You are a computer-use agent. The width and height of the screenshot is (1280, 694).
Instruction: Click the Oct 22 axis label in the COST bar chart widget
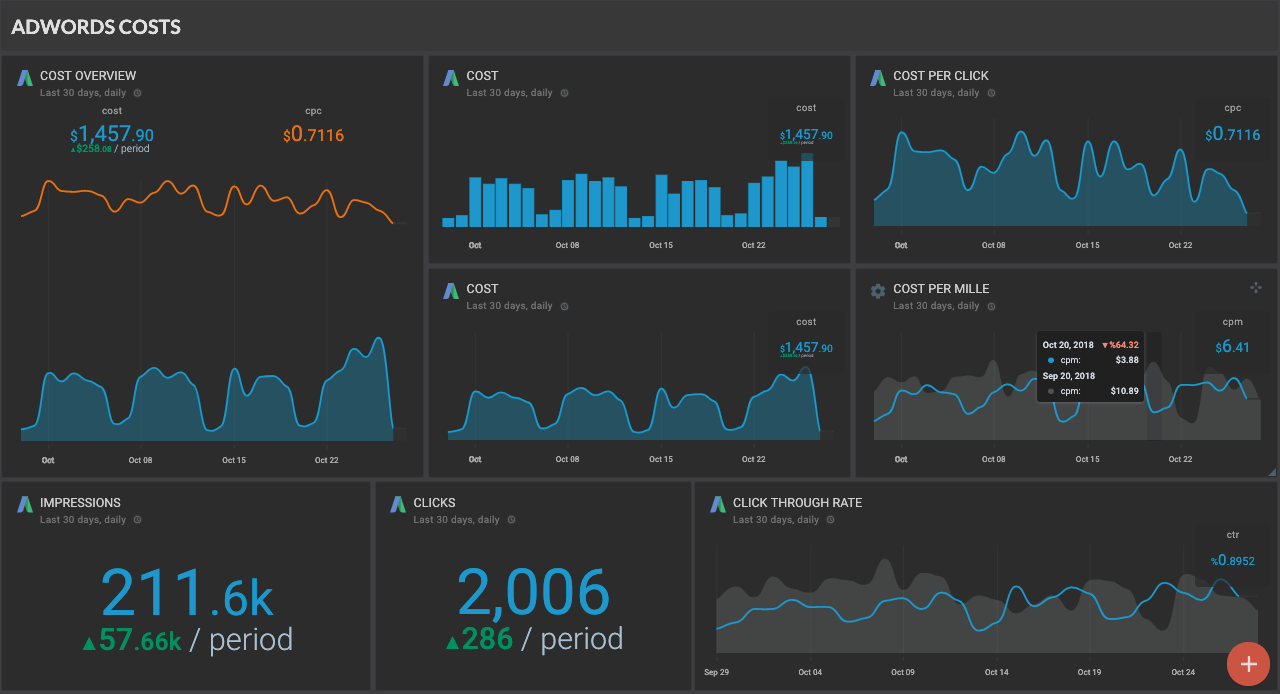coord(754,245)
